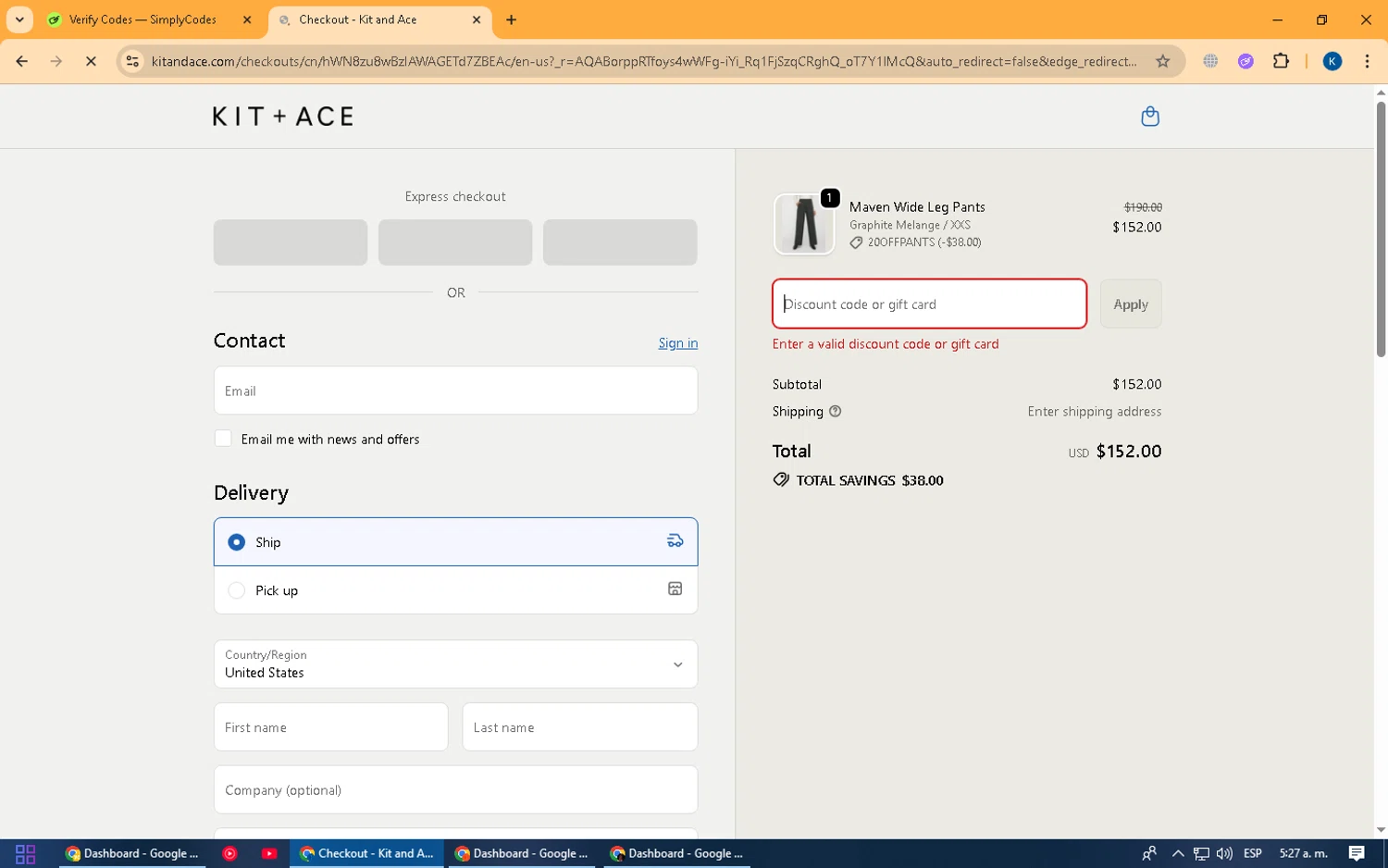Switch ESP keyboard language
1388x868 pixels.
(1253, 853)
